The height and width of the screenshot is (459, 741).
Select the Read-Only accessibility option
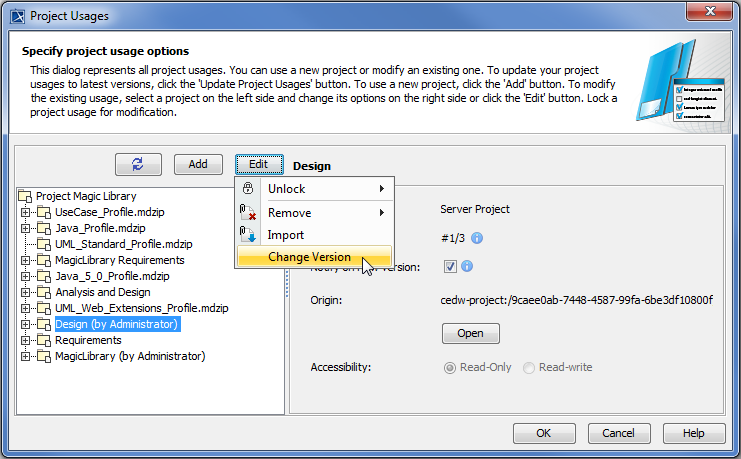pos(449,367)
